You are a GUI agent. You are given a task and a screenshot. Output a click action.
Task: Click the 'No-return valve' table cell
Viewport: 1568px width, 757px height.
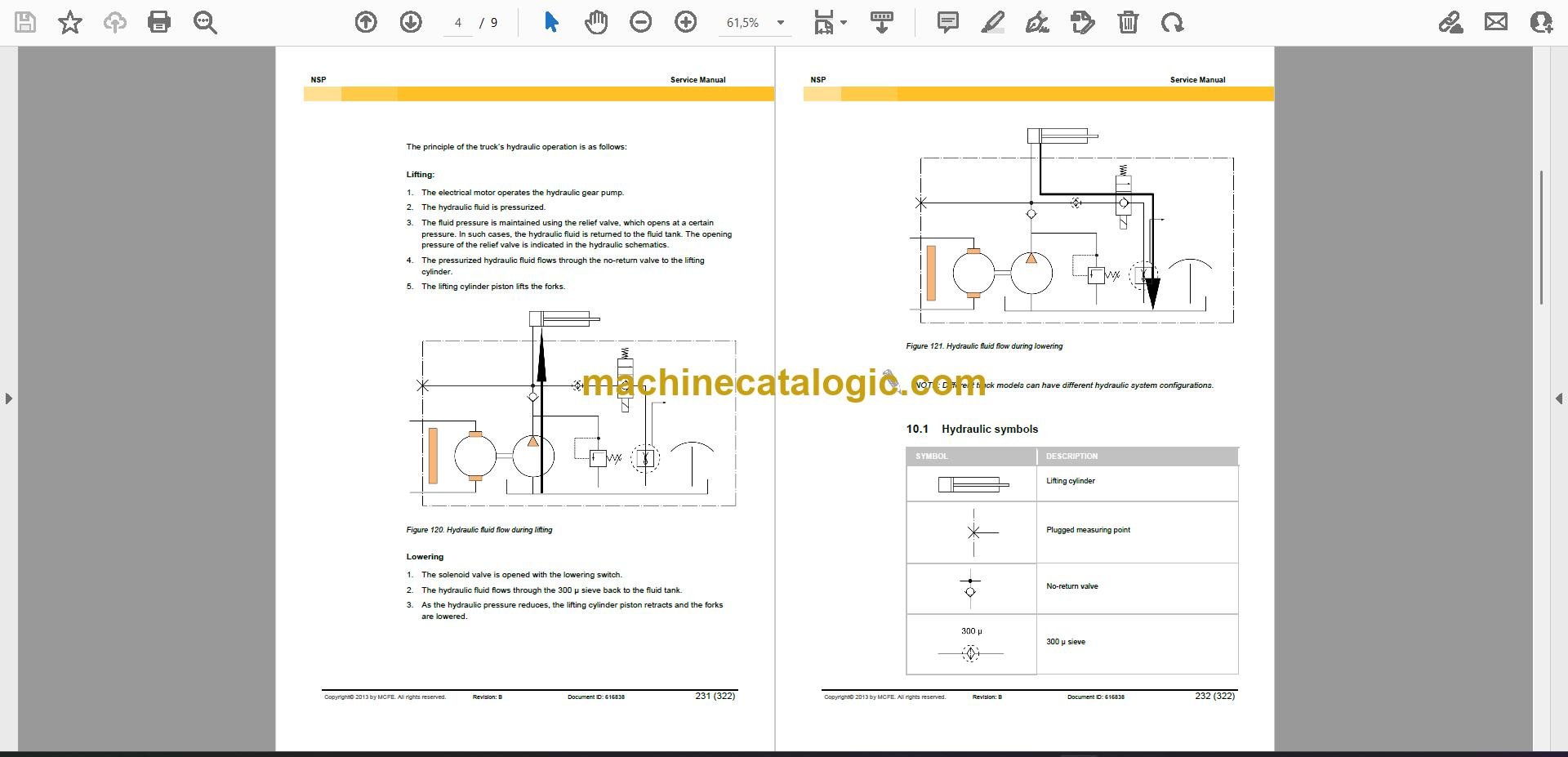pos(1072,586)
